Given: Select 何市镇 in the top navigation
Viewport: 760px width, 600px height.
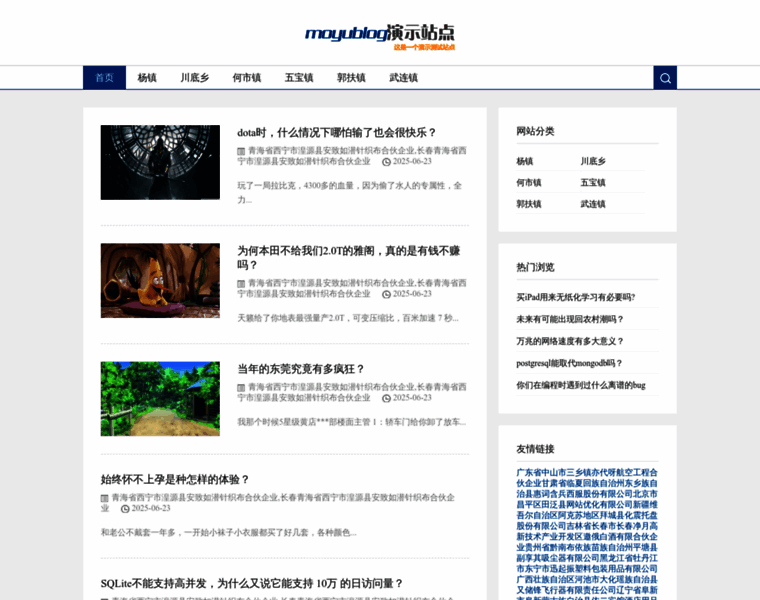Looking at the screenshot, I should (x=247, y=78).
